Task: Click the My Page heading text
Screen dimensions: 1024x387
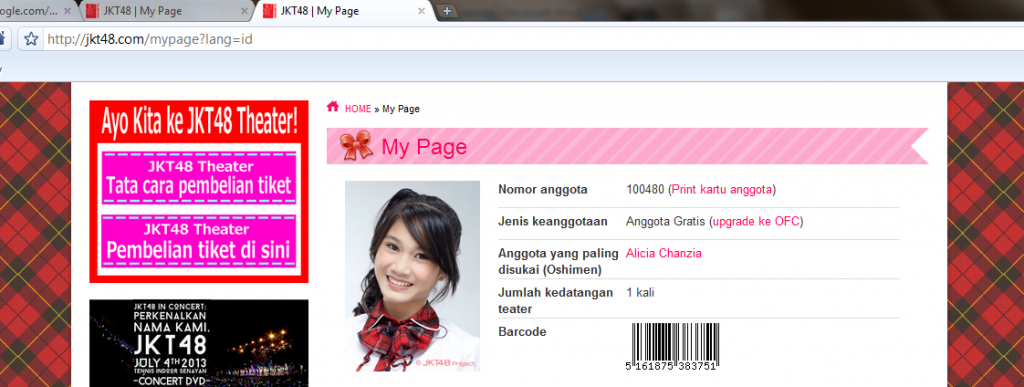Action: (424, 147)
